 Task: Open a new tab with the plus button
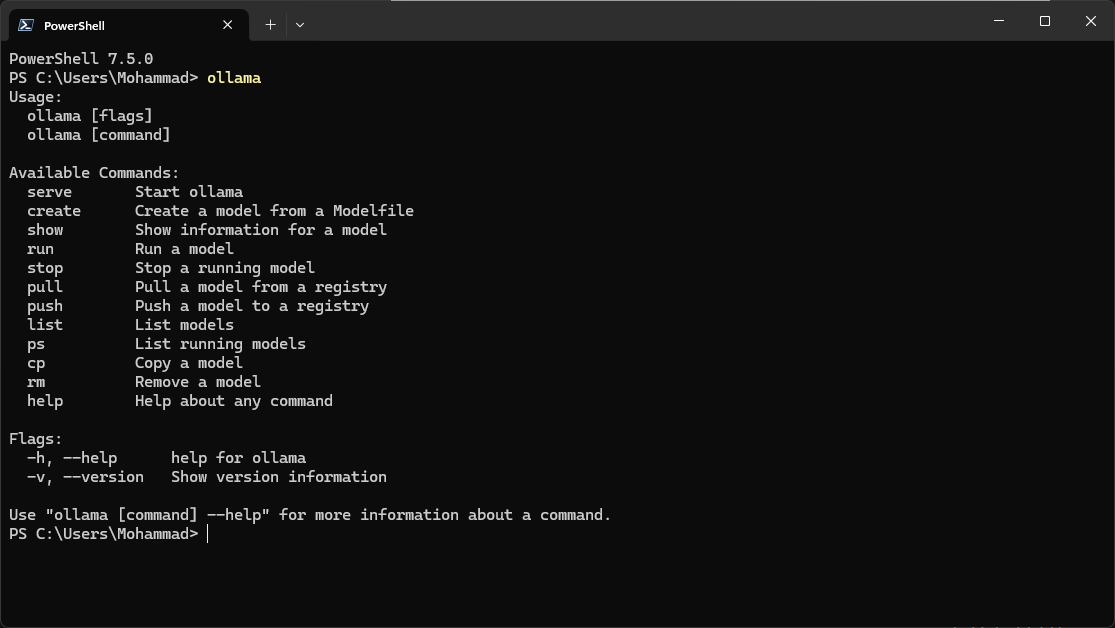pos(270,25)
